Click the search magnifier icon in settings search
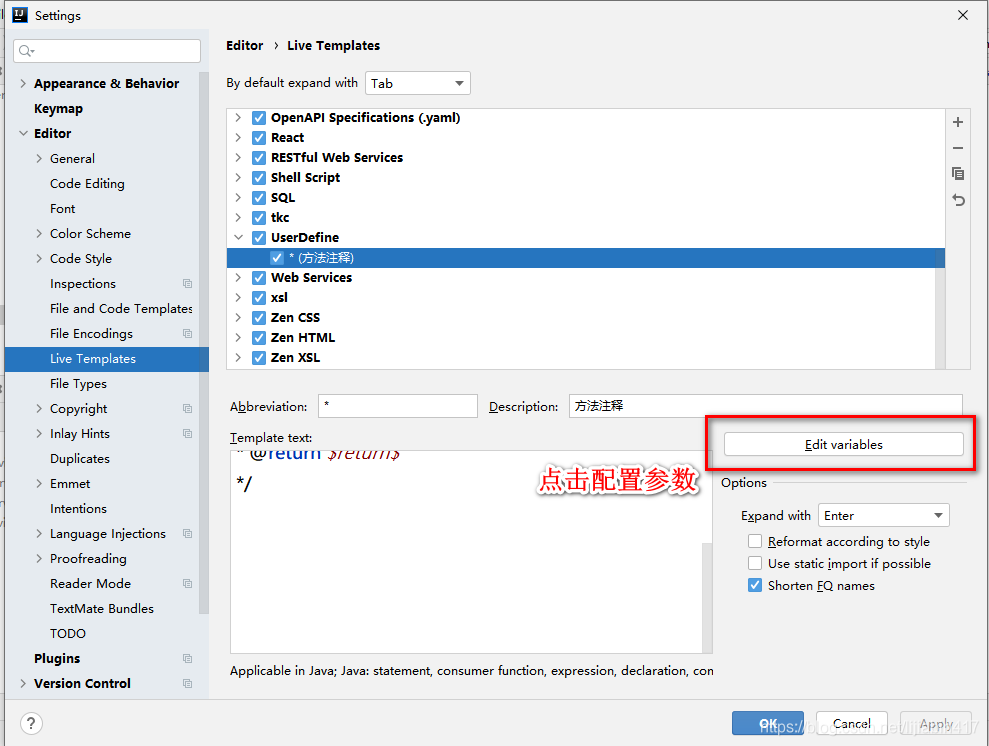 [x=26, y=50]
